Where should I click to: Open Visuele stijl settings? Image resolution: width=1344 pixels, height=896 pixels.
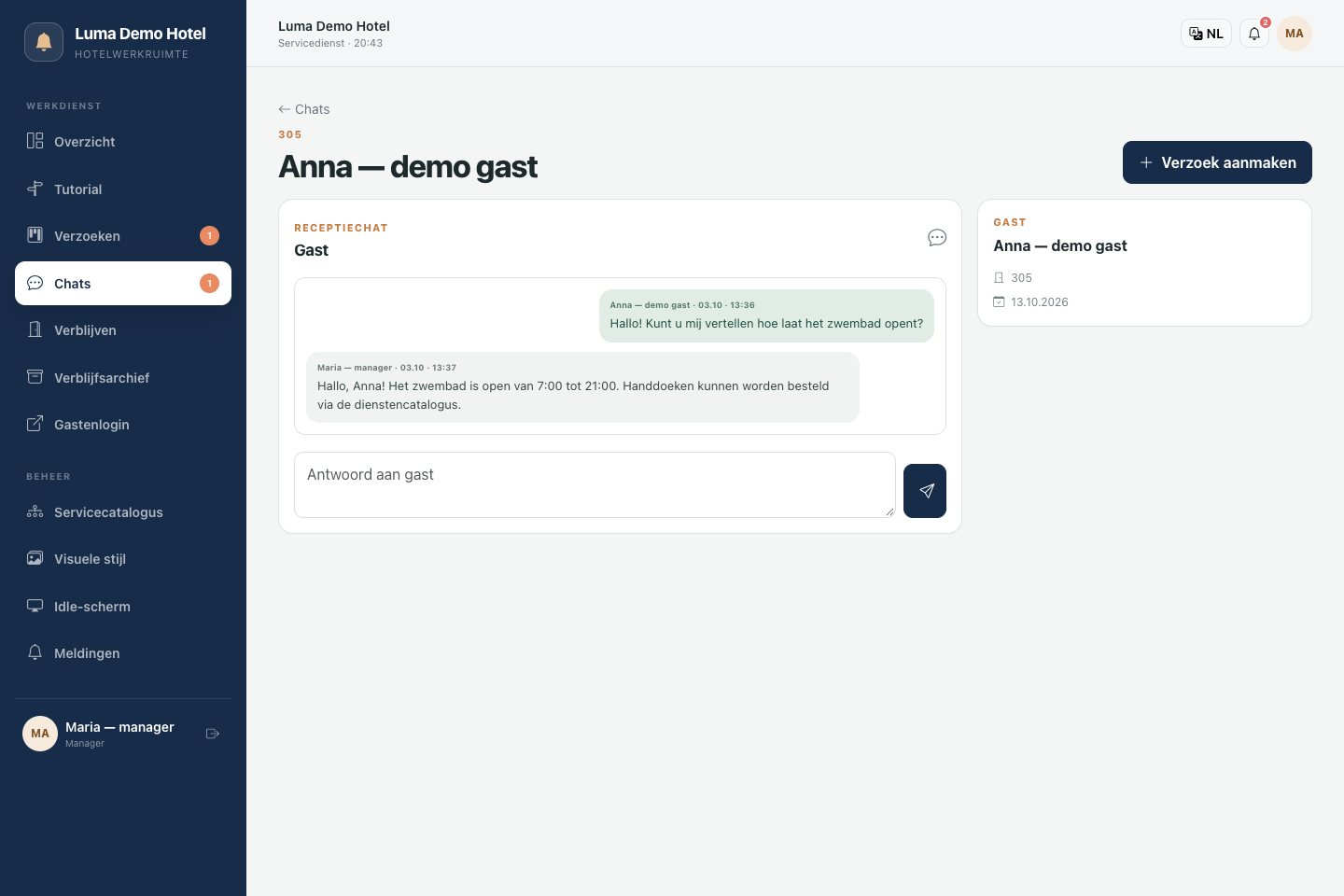click(x=123, y=559)
